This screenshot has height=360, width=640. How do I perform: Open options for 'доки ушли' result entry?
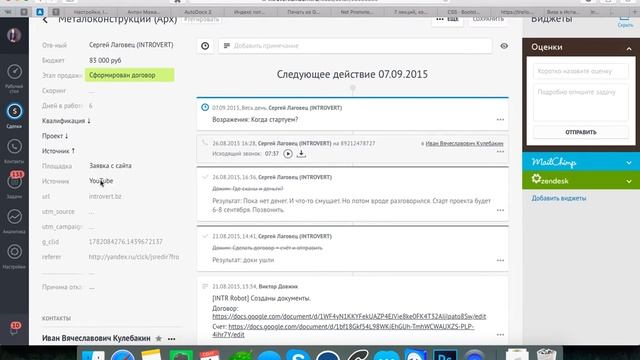(x=500, y=260)
